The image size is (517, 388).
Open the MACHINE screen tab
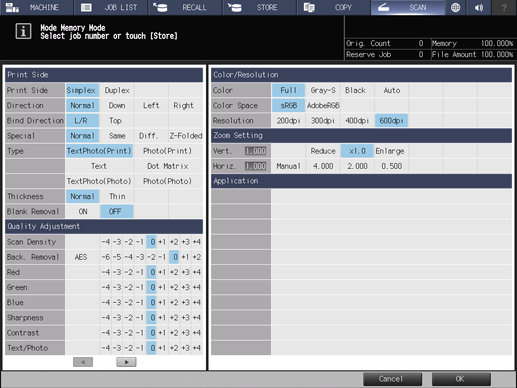(36, 7)
